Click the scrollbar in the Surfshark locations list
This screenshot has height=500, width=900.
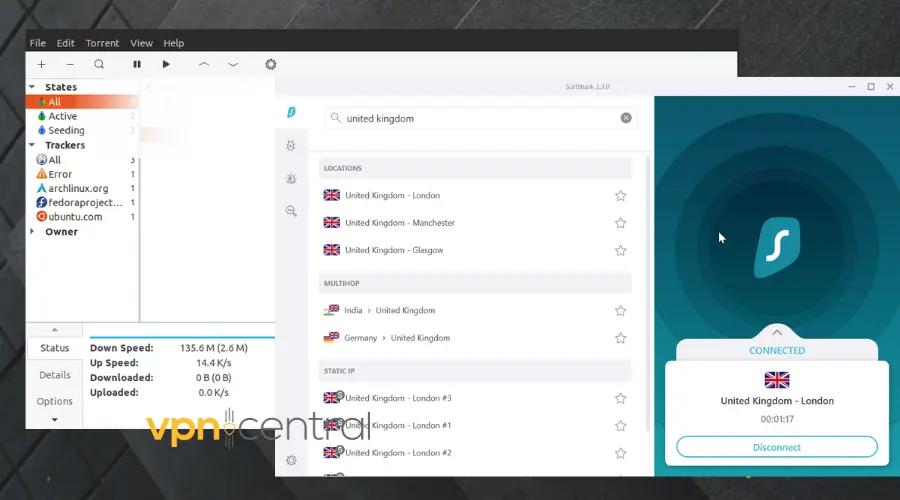click(x=648, y=293)
